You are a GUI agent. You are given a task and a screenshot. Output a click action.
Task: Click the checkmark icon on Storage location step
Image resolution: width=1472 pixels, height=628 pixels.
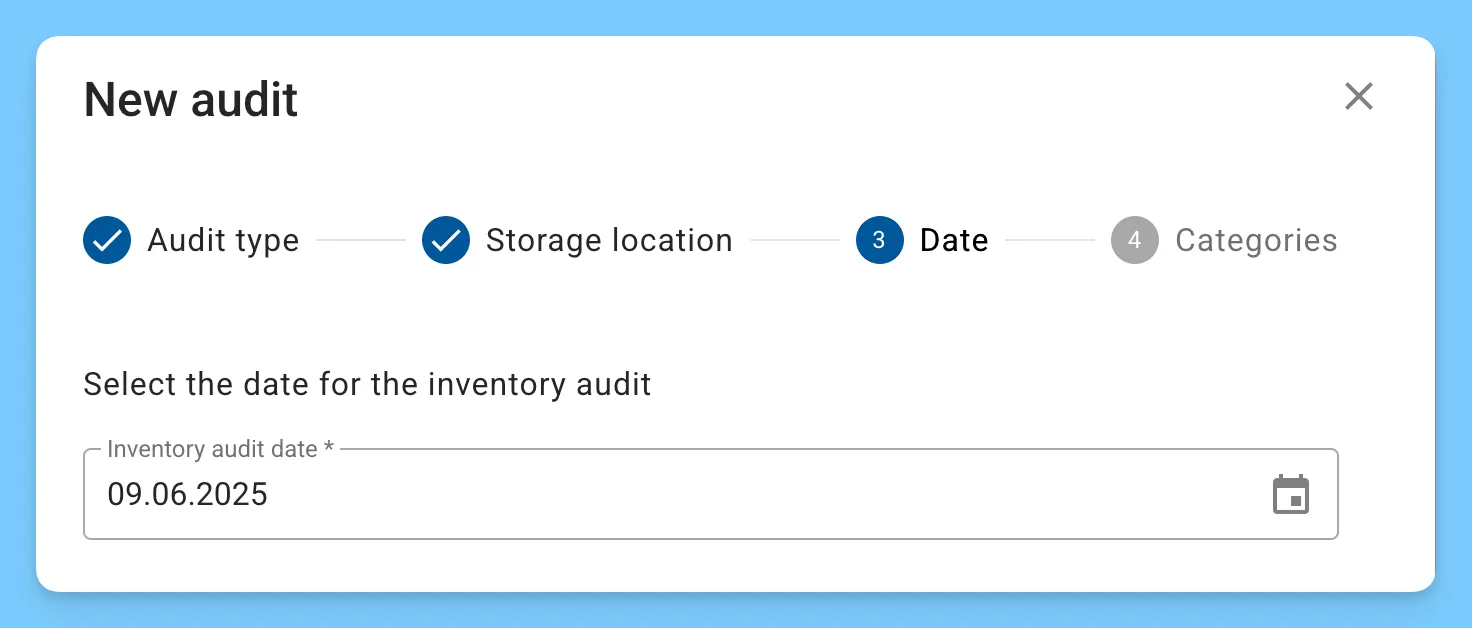(x=446, y=240)
